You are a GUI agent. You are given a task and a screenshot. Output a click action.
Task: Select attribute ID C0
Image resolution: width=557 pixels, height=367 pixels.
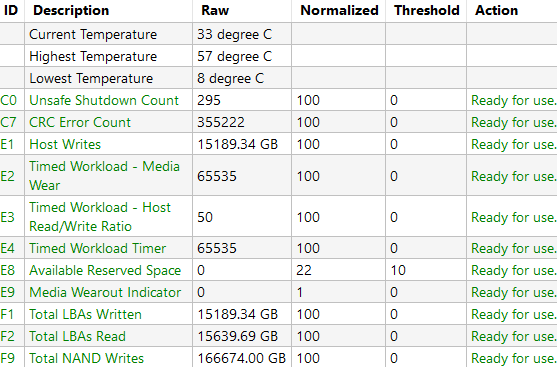pos(9,101)
